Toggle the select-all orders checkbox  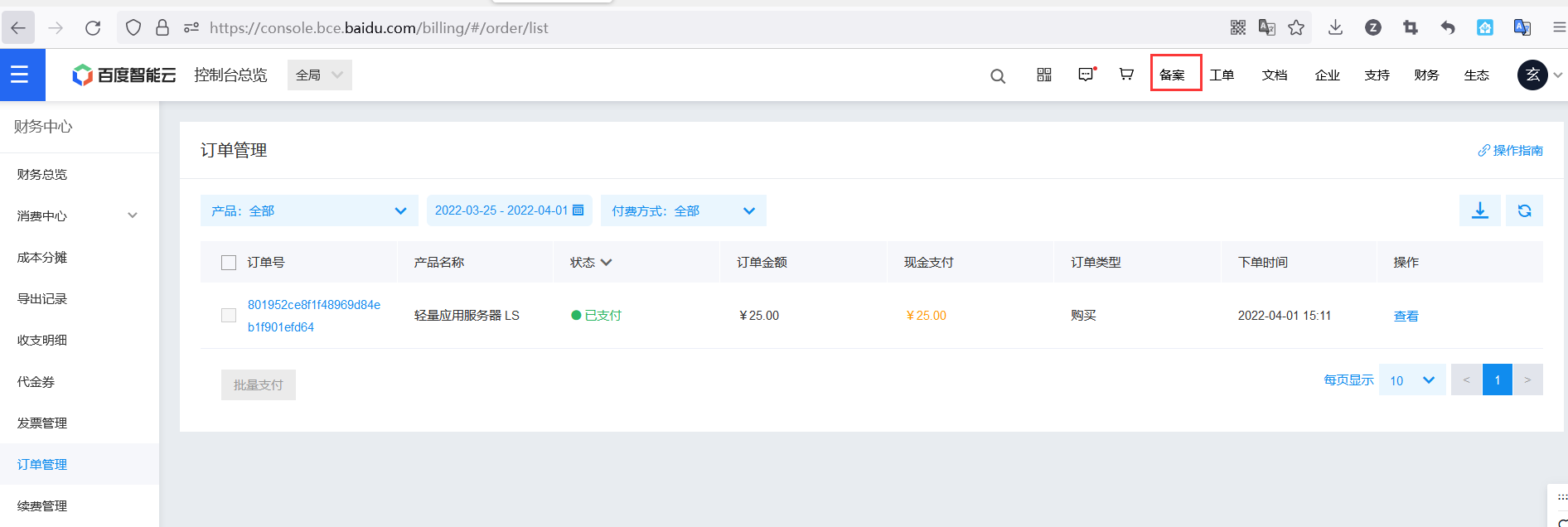(x=229, y=263)
